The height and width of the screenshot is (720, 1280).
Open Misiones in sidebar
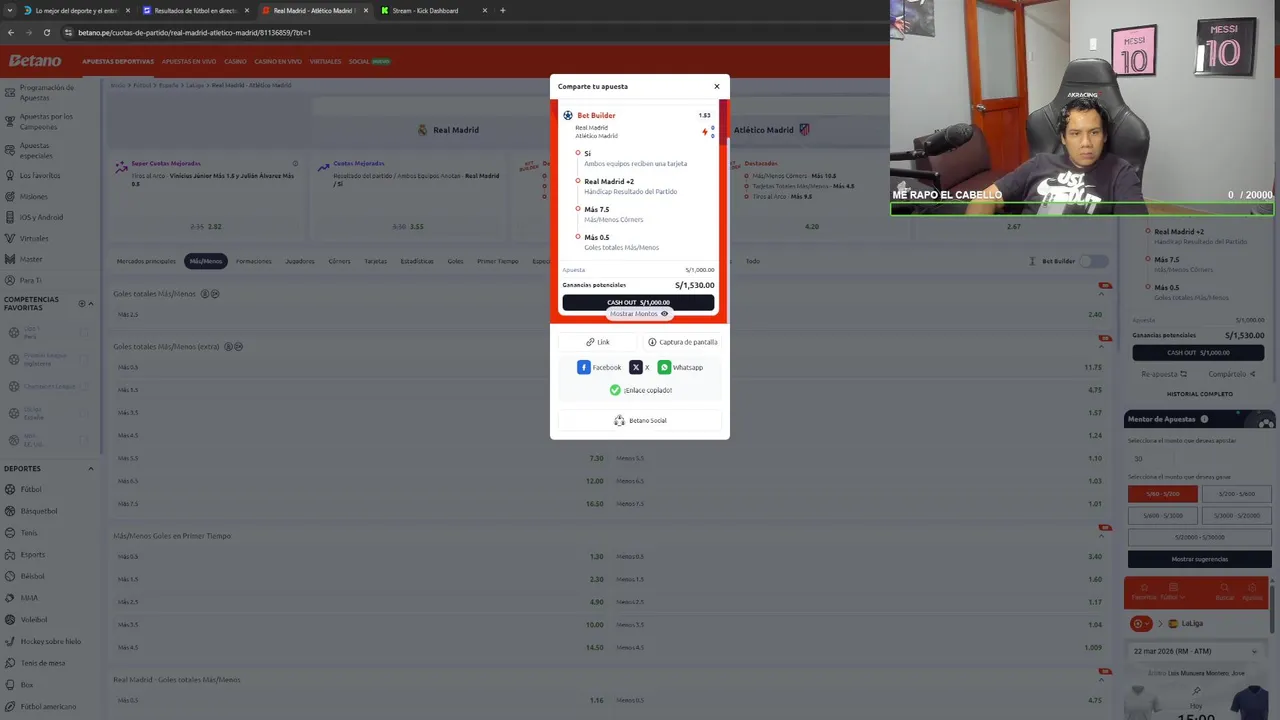point(33,196)
